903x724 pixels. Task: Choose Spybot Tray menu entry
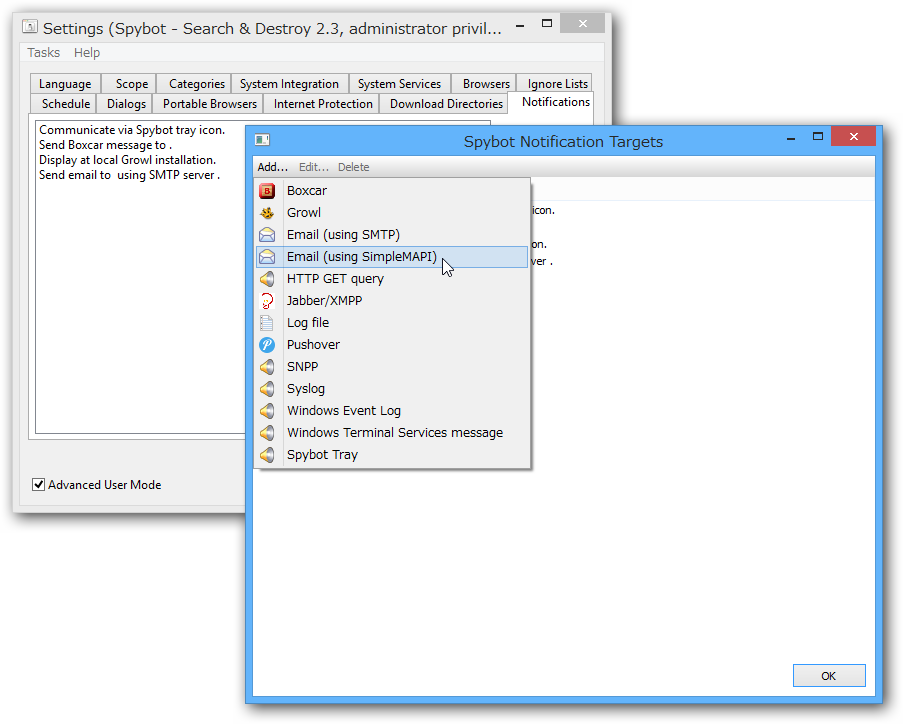(392, 455)
